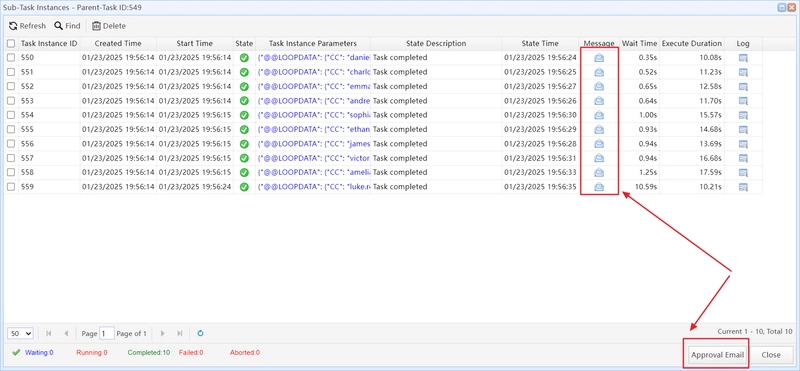The width and height of the screenshot is (800, 371).
Task: Open message icon for task 558
Action: coord(599,172)
